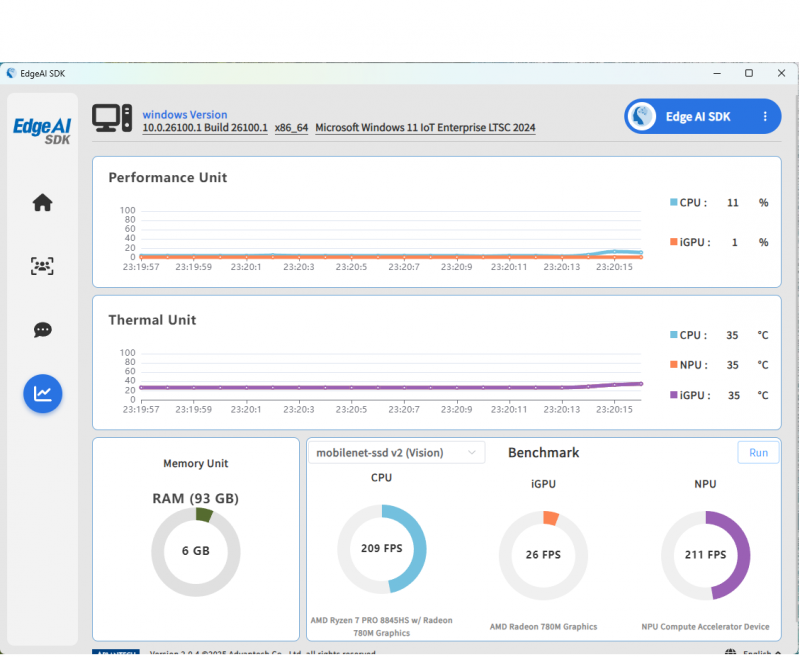Click the RAM usage donut chart
The height and width of the screenshot is (657, 800).
(196, 551)
